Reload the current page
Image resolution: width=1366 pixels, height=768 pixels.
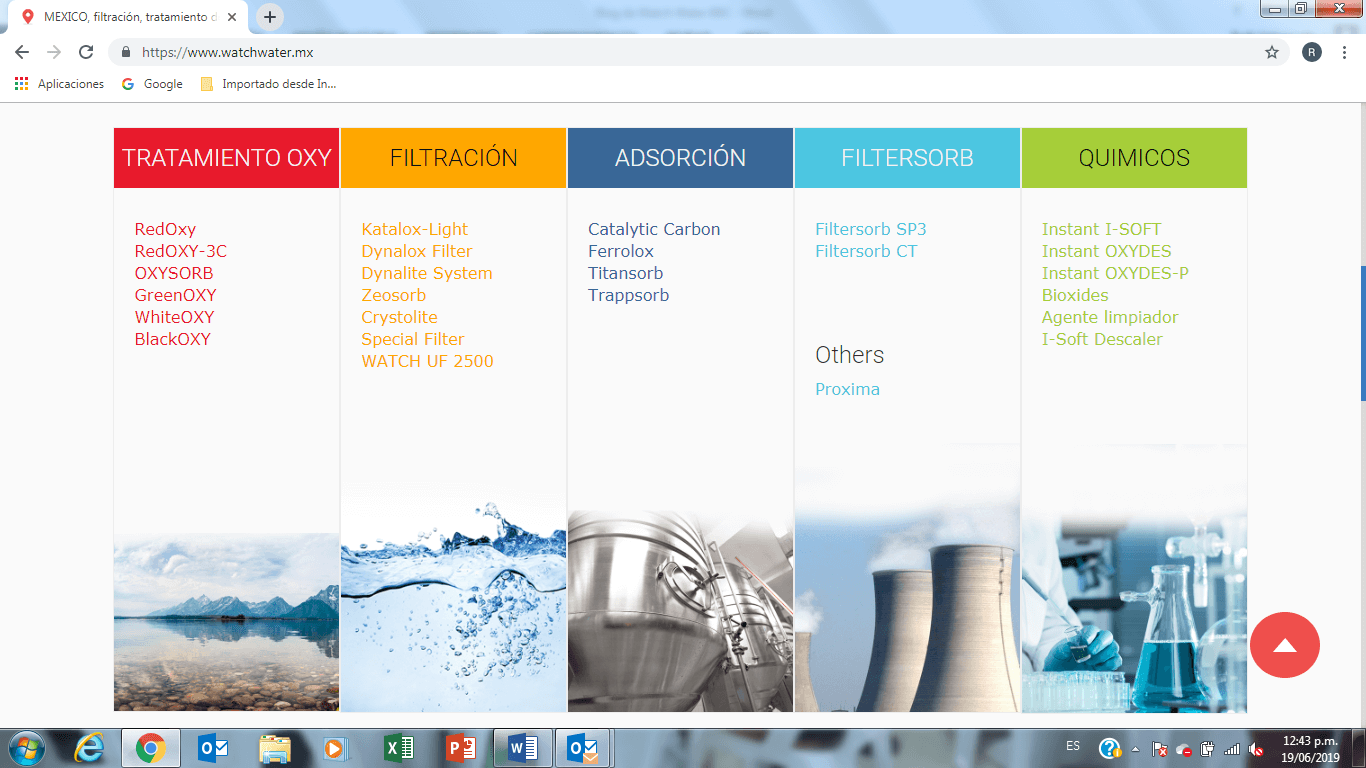[86, 52]
